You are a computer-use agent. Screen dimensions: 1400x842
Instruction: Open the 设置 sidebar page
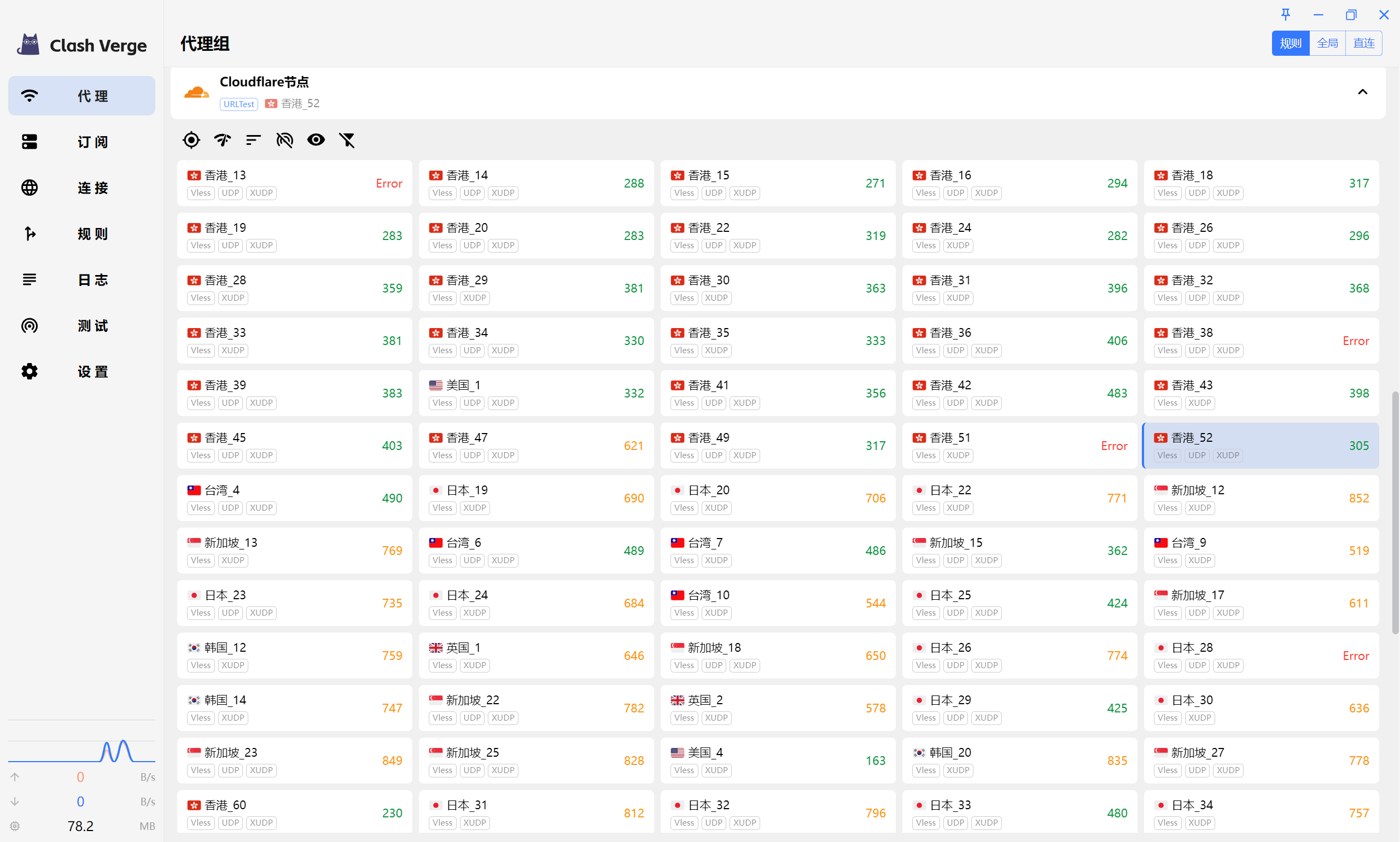tap(81, 372)
